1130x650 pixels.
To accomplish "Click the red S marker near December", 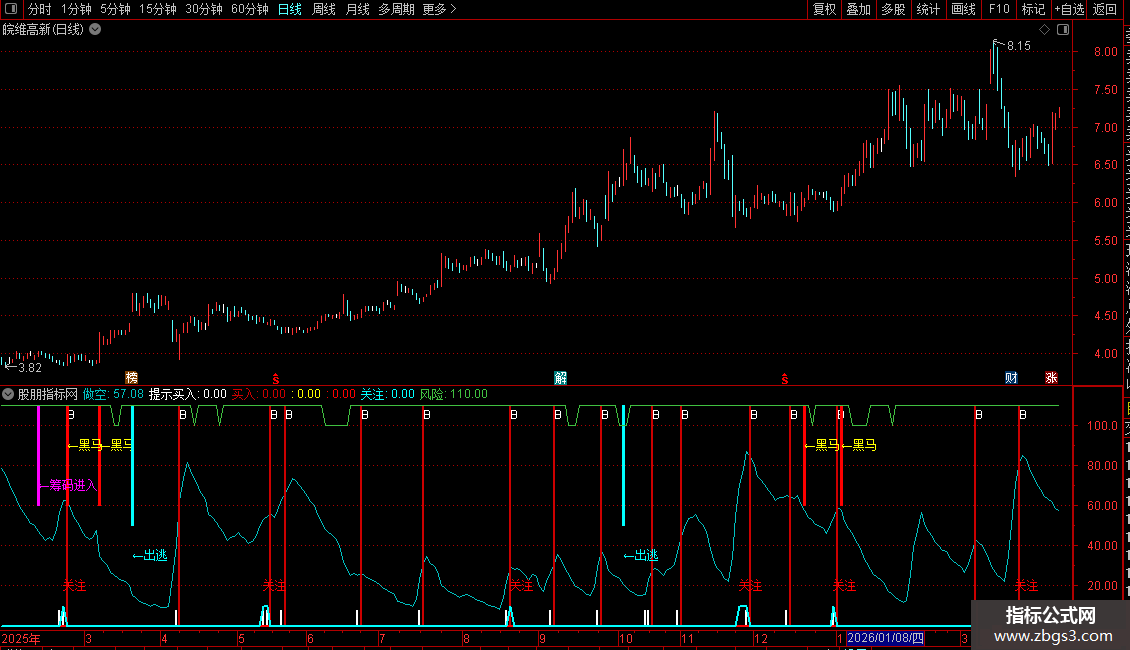I will 785,379.
